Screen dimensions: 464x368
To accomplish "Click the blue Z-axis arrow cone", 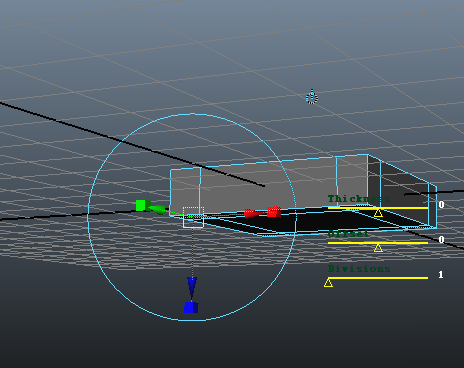I will pos(192,288).
